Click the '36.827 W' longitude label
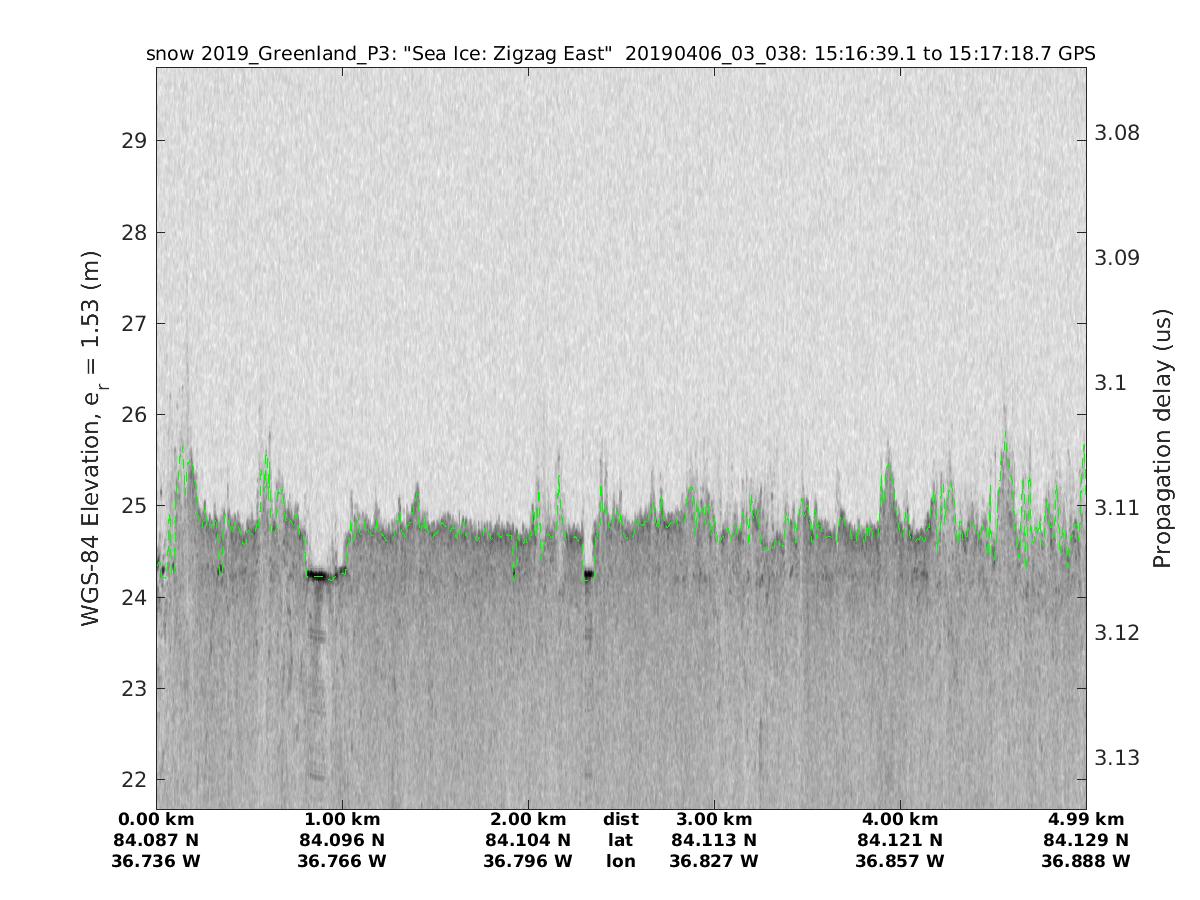1200x900 pixels. pos(714,861)
